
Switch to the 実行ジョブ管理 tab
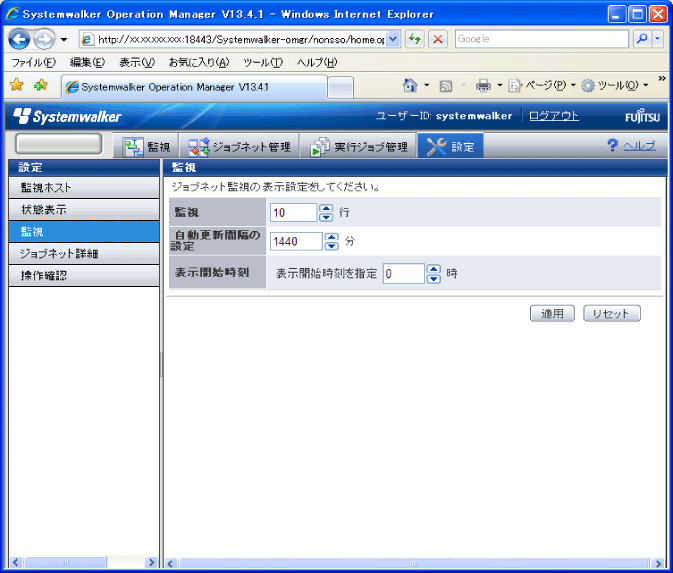coord(359,147)
